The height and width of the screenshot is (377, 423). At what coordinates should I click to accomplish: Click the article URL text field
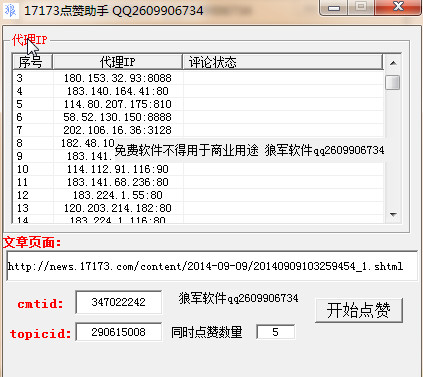point(212,266)
